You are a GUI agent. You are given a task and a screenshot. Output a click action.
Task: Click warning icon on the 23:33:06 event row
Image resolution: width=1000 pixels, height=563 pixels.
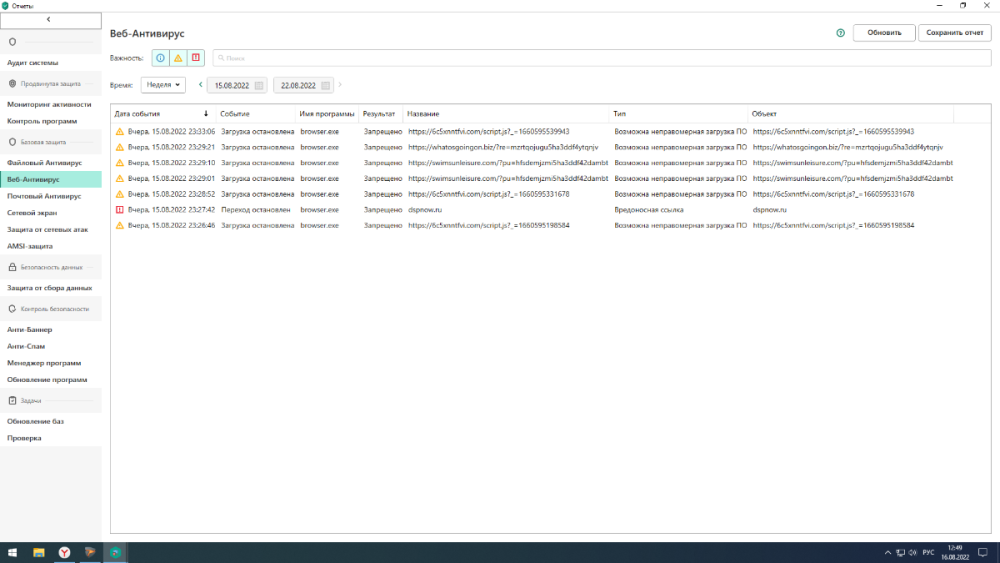(x=119, y=131)
